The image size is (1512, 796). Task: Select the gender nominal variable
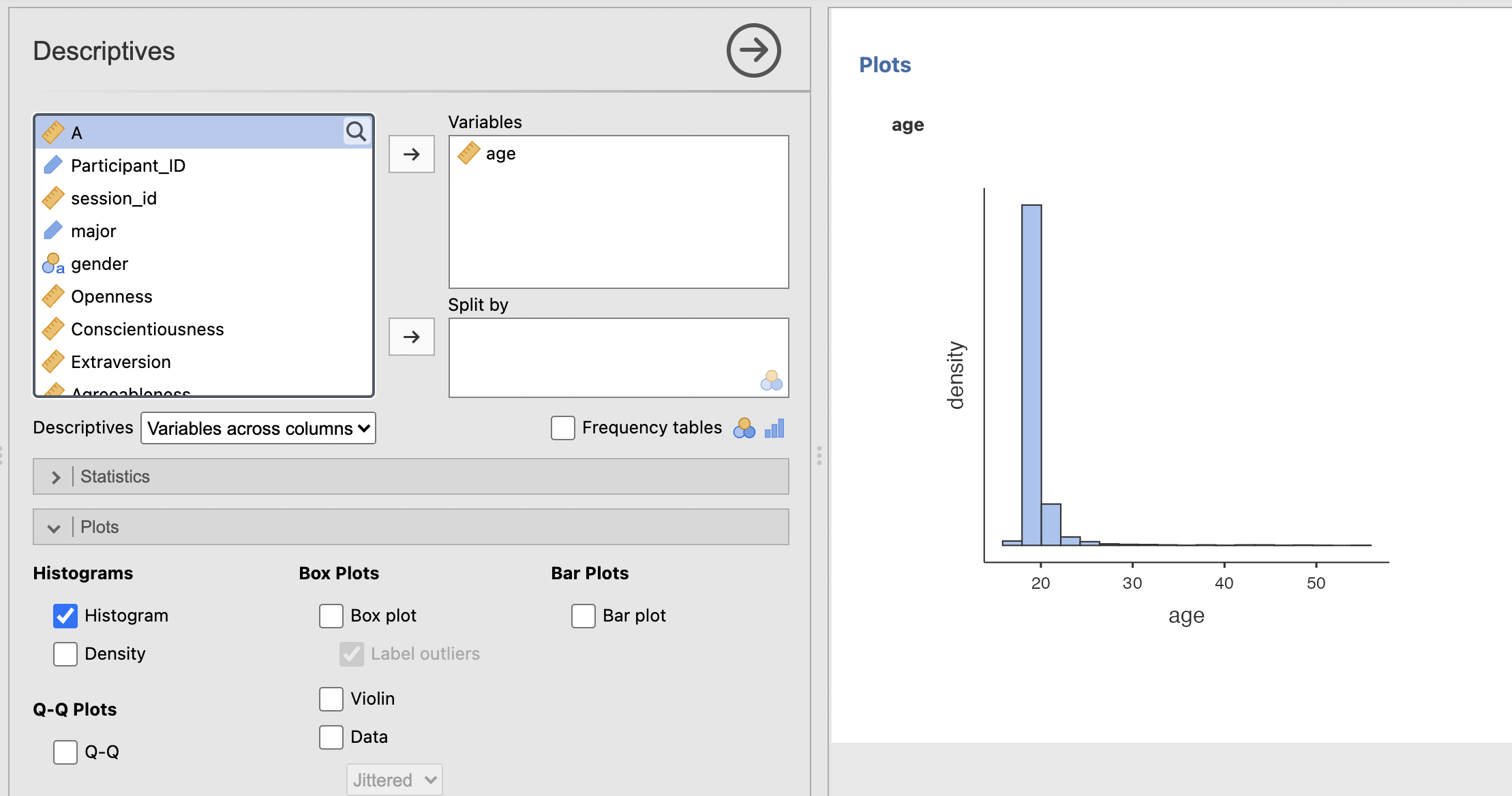click(x=204, y=264)
